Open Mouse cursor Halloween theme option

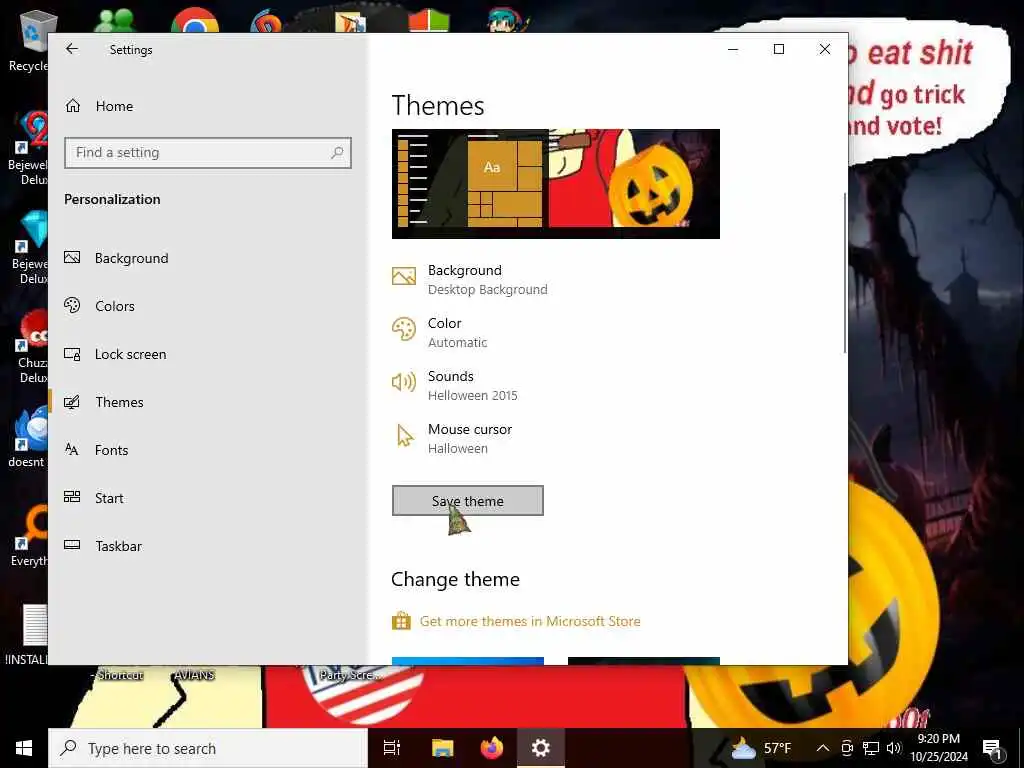[452, 438]
